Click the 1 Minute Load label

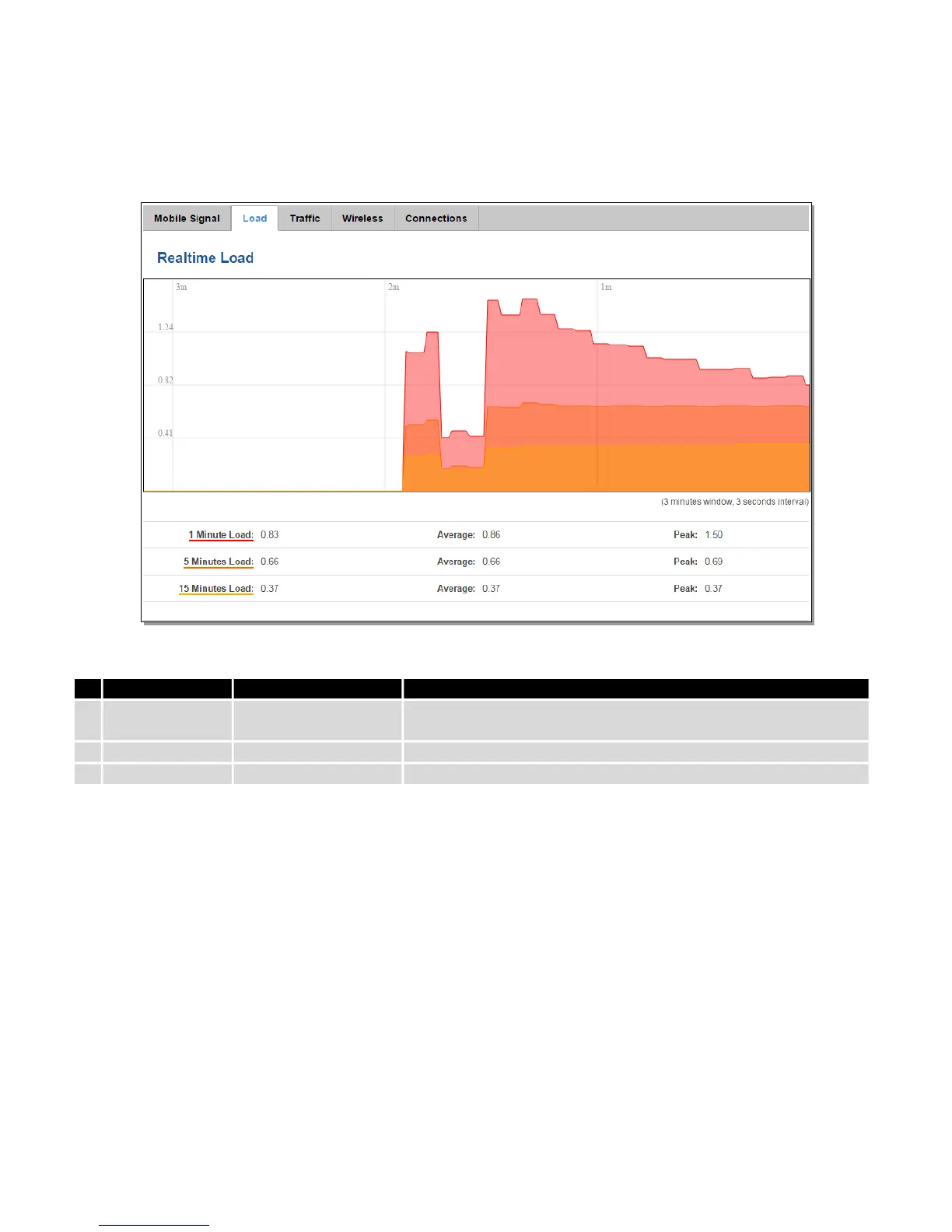point(221,535)
